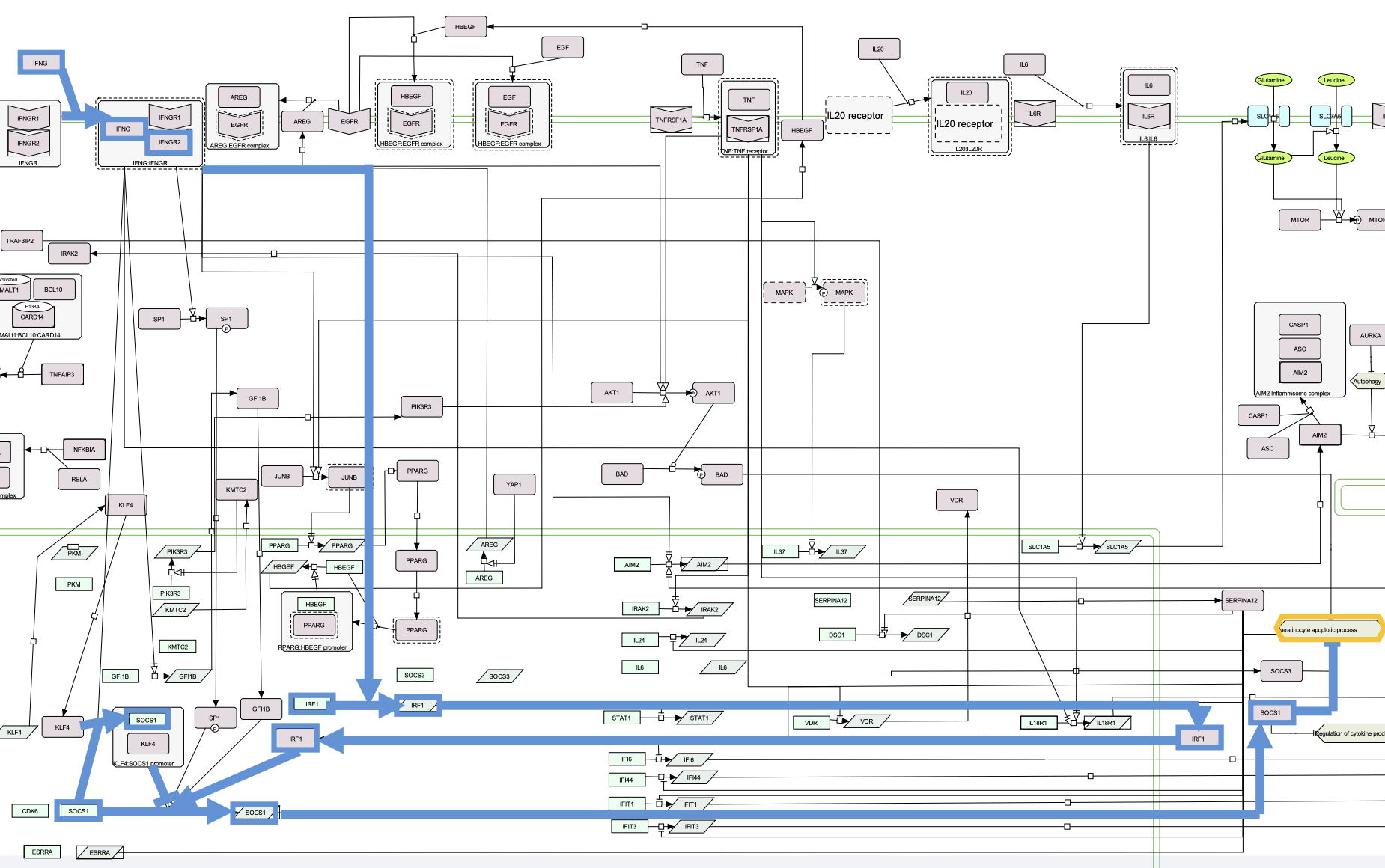Select the green-bordered DSC1 gene box
The width and height of the screenshot is (1385, 868).
click(836, 635)
